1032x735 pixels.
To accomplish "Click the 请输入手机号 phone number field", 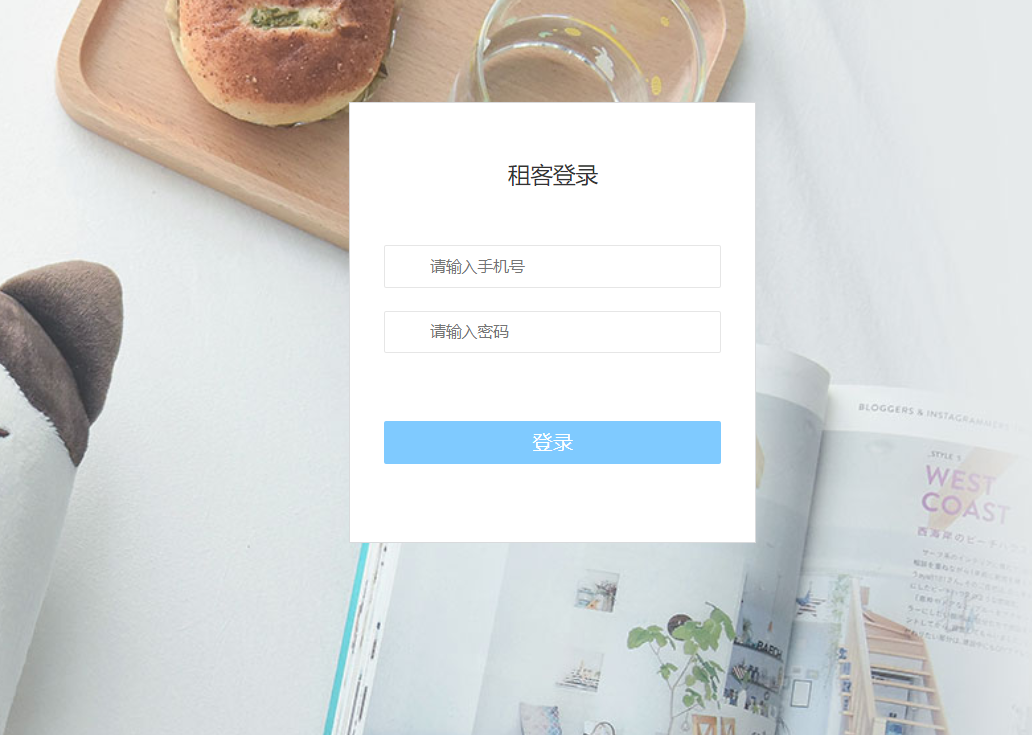I will pyautogui.click(x=552, y=266).
